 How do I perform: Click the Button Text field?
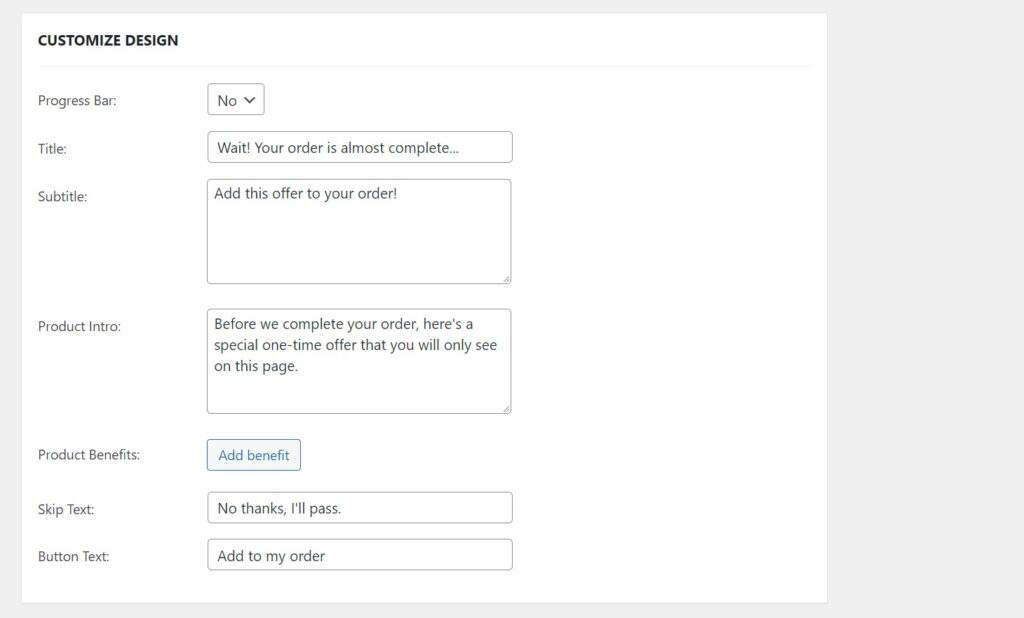point(360,554)
